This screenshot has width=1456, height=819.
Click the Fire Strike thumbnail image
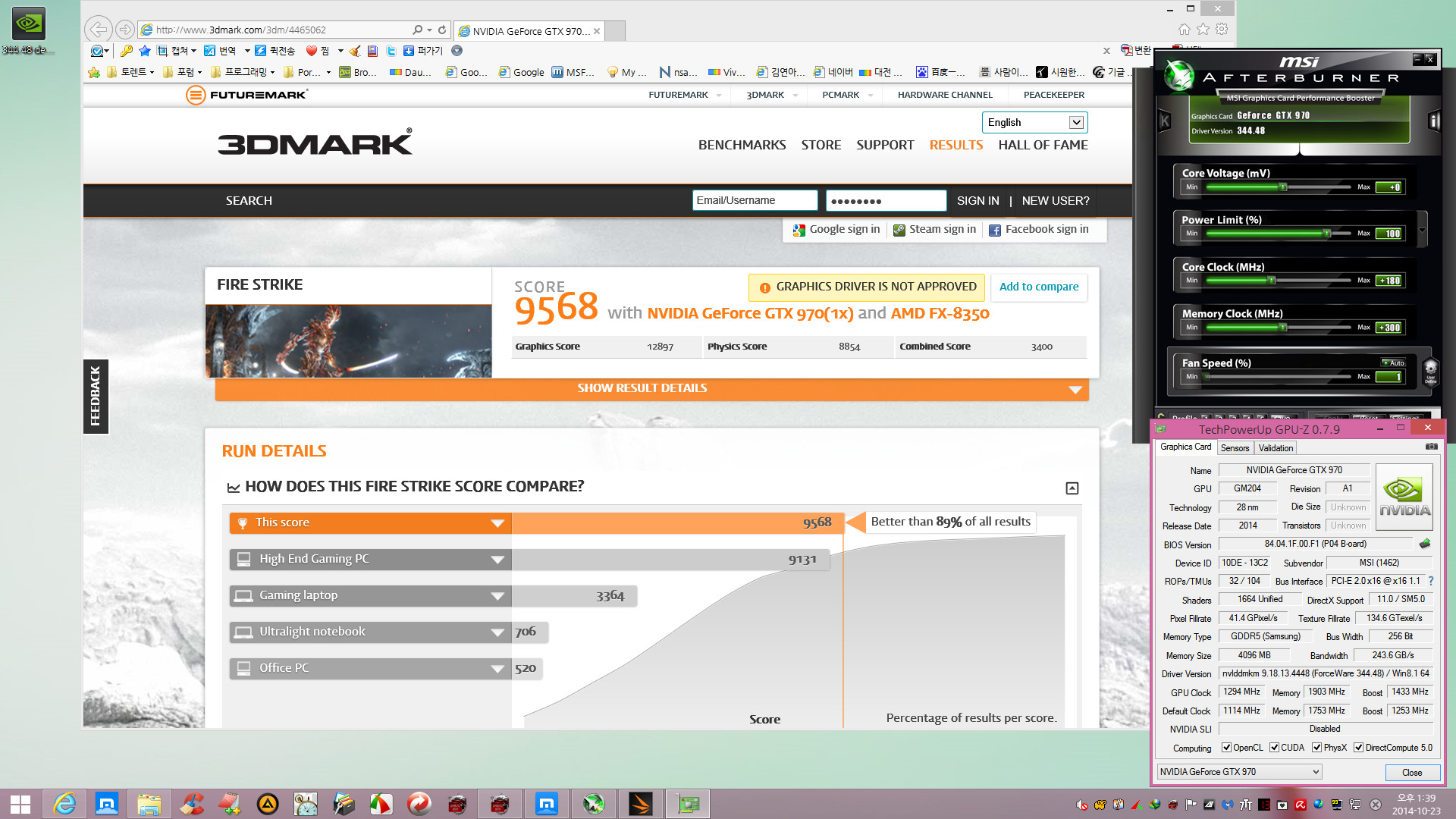[x=348, y=341]
